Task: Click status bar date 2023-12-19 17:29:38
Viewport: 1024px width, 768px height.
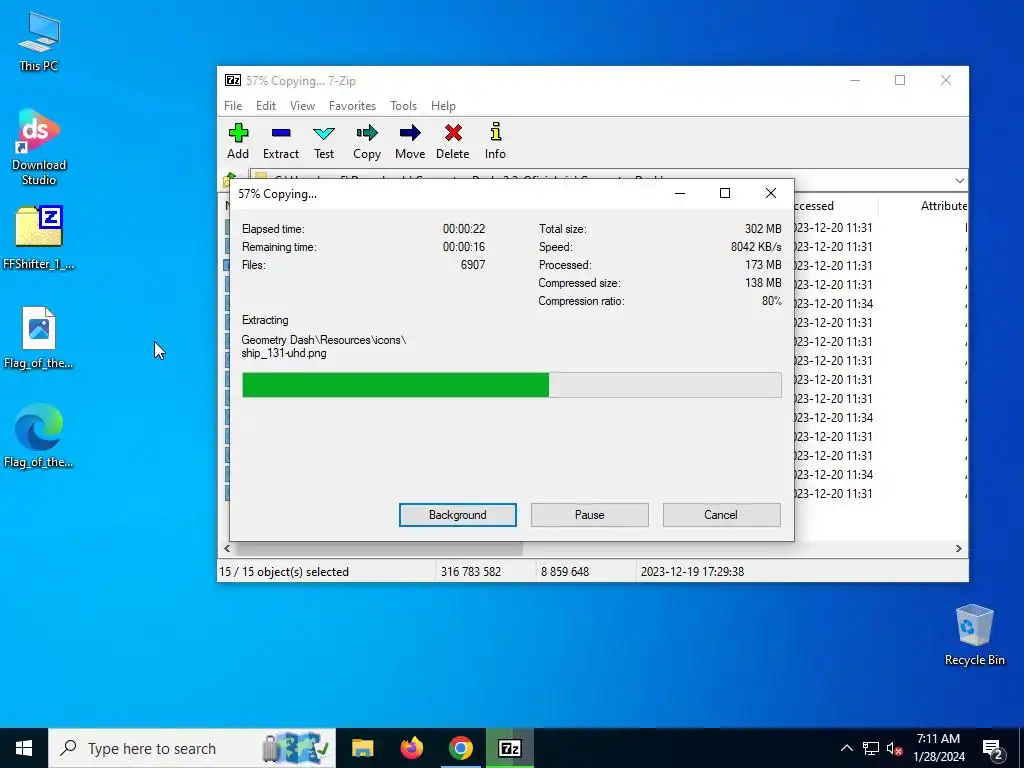Action: coord(692,571)
